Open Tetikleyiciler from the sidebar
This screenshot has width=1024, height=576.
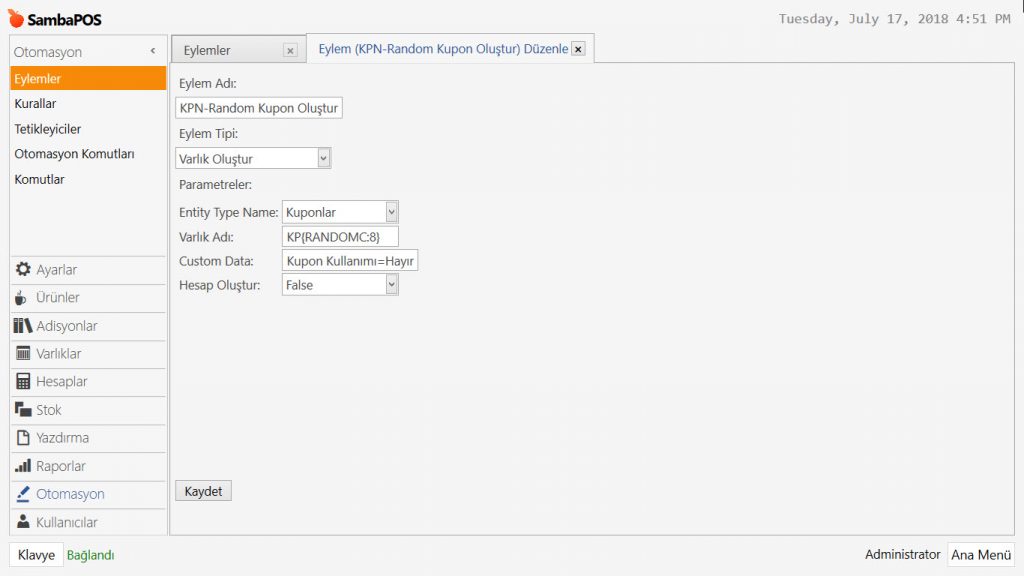pyautogui.click(x=48, y=129)
